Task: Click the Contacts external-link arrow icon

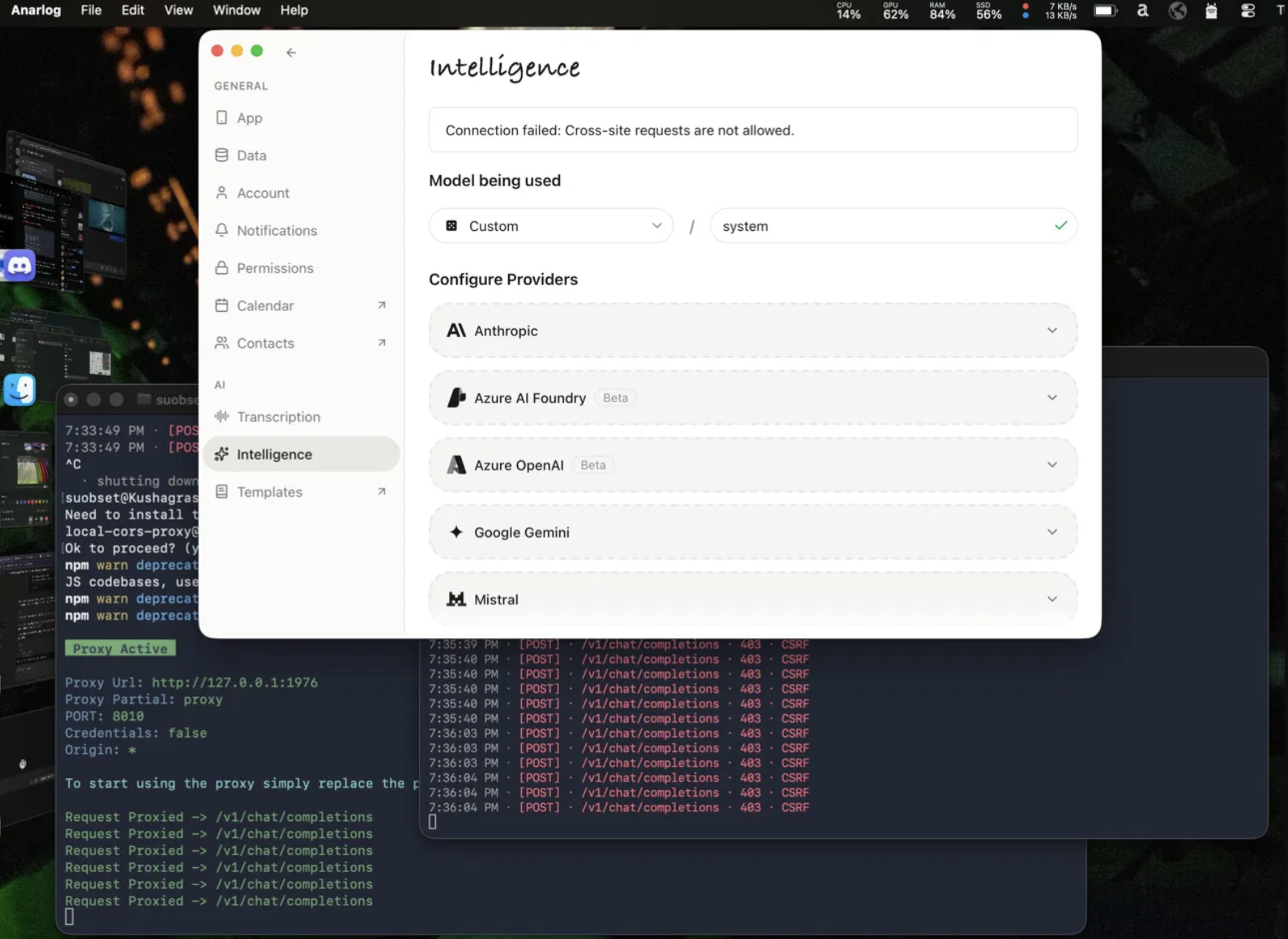Action: pos(381,343)
